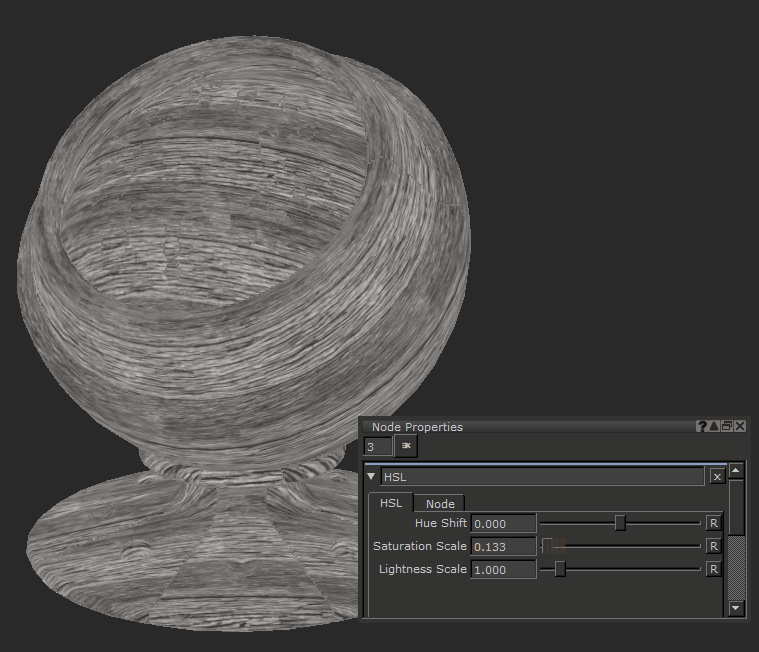Click the Saturation Scale slider handle
The height and width of the screenshot is (652, 759).
[547, 546]
